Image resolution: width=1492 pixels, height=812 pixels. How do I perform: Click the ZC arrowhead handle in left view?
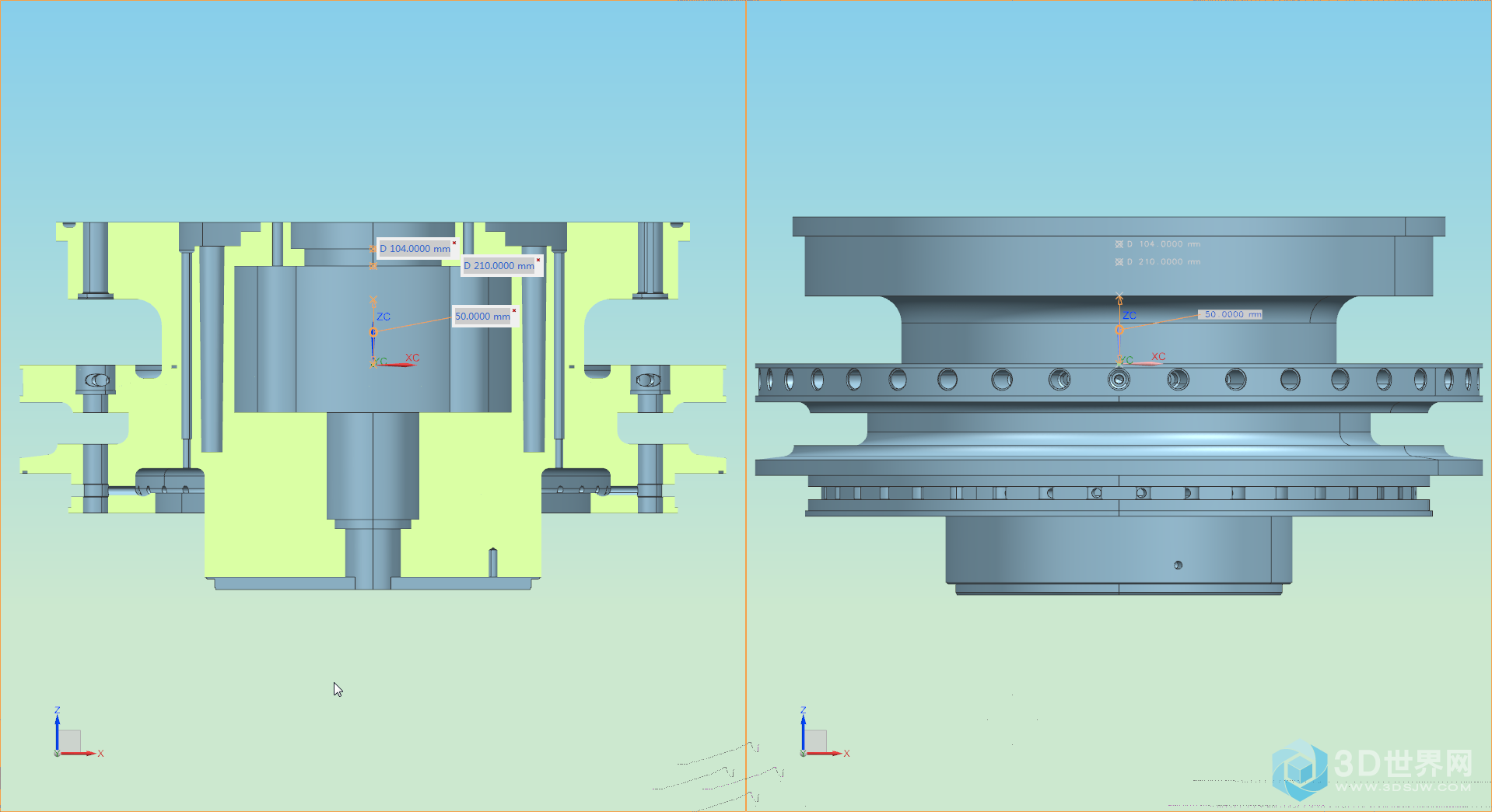tap(373, 300)
